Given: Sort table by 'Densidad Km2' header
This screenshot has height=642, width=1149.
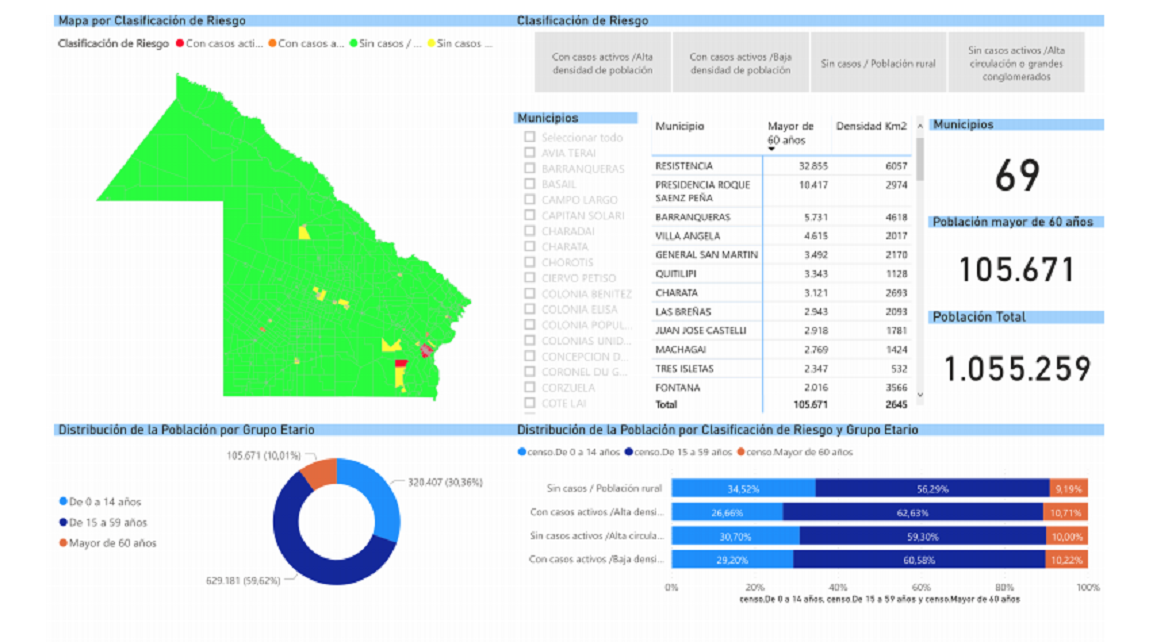Looking at the screenshot, I should click(871, 127).
